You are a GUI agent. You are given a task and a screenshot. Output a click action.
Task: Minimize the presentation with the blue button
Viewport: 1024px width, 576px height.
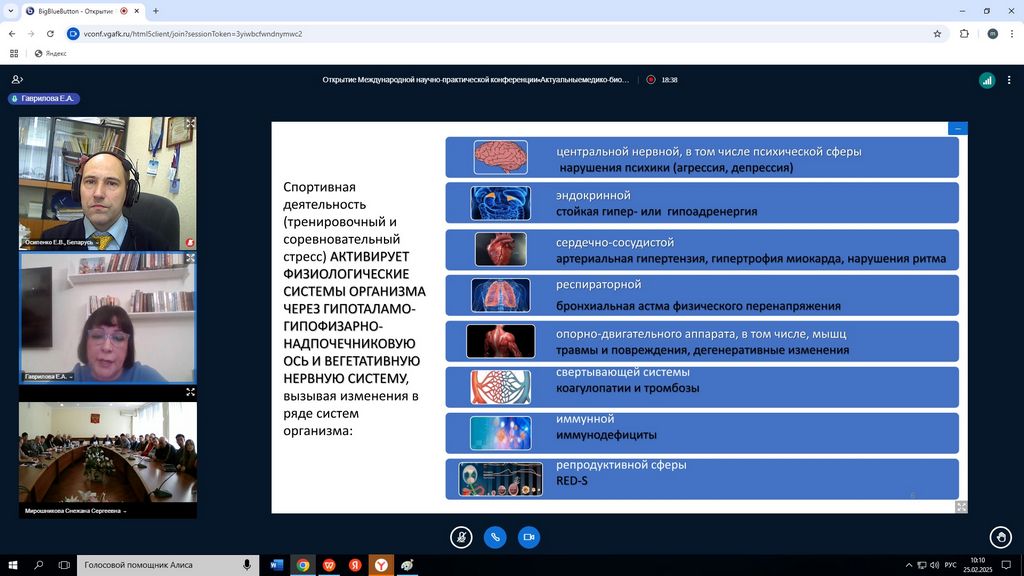pos(958,128)
